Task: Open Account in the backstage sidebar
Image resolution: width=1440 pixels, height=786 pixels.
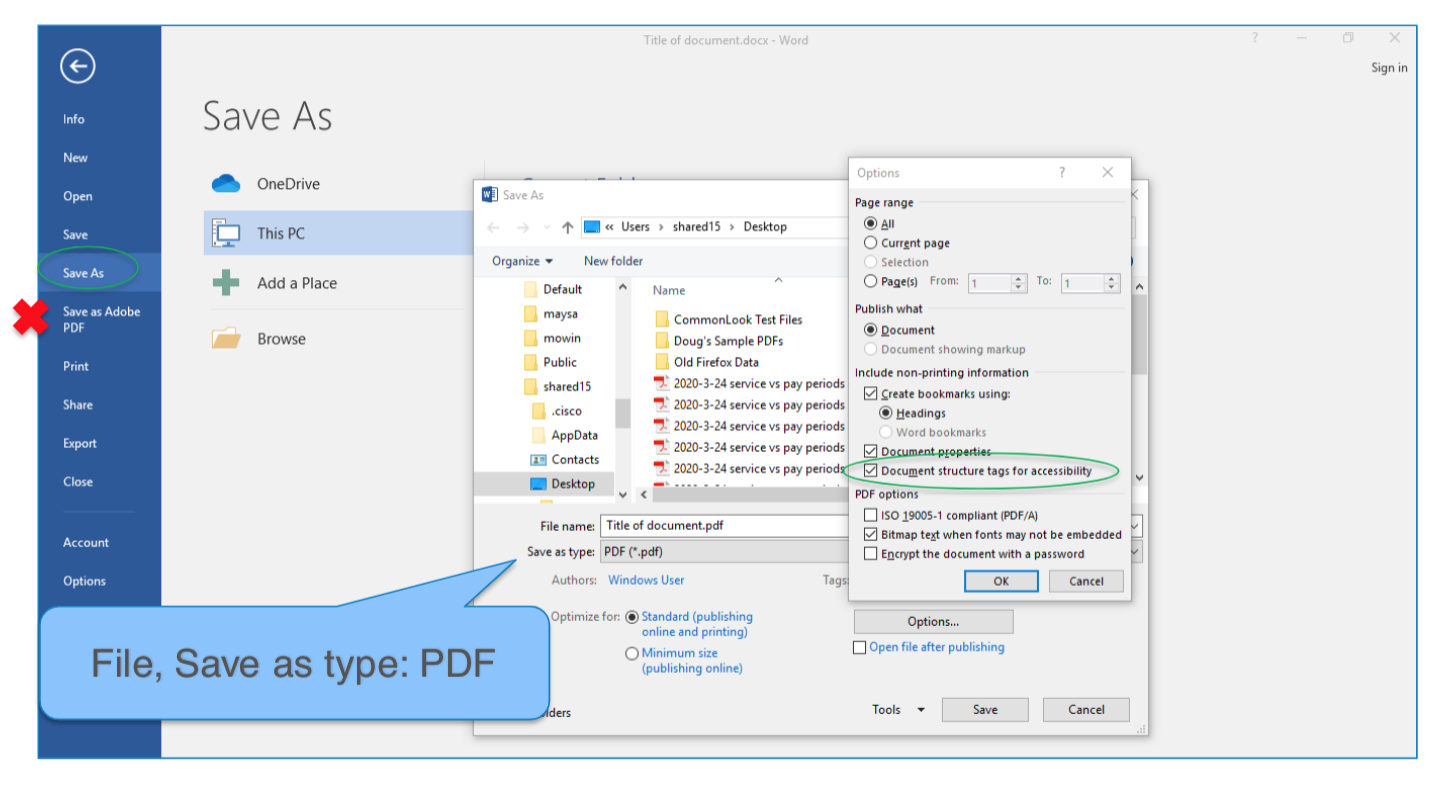Action: pyautogui.click(x=86, y=543)
